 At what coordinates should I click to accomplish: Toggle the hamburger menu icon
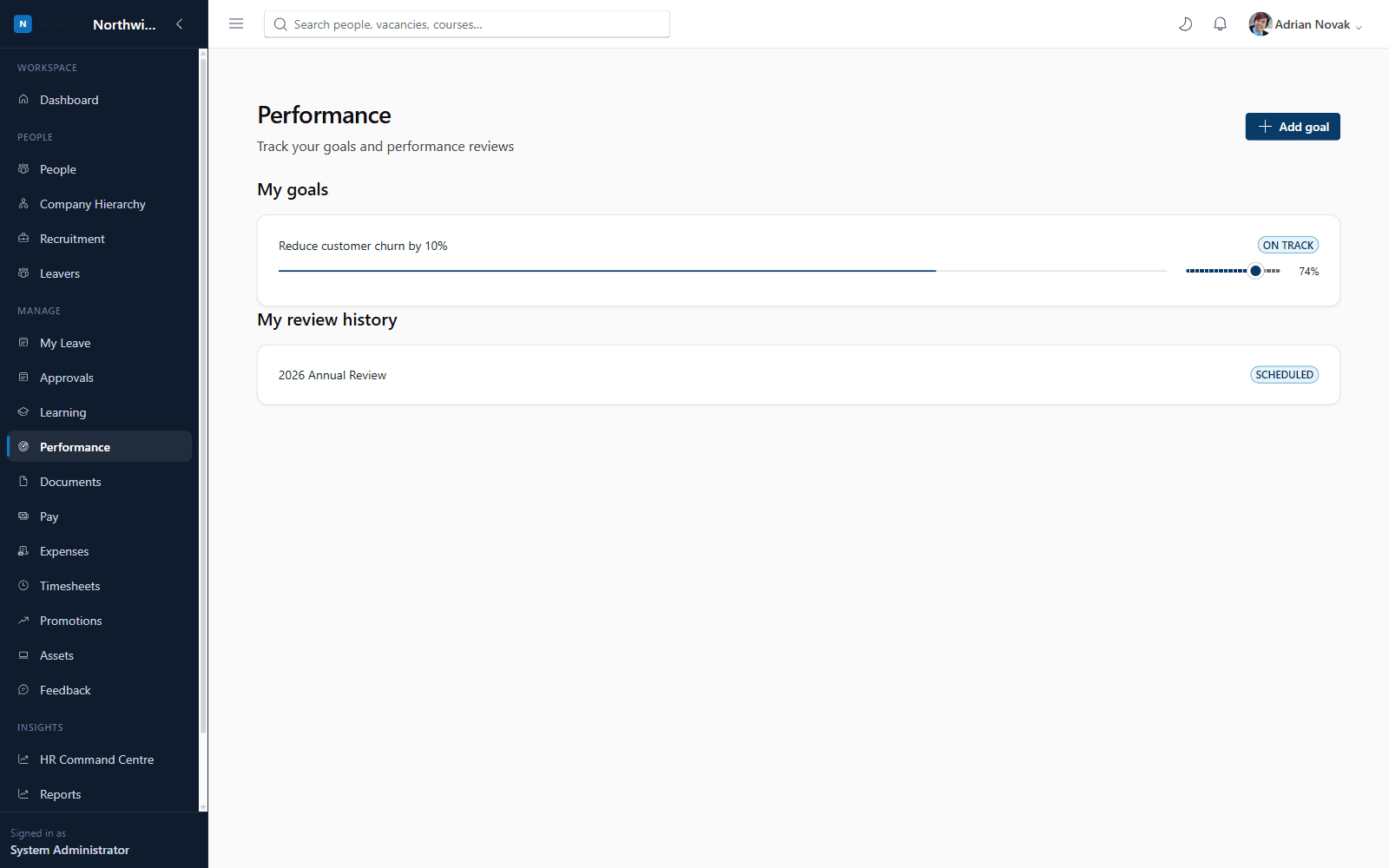pos(236,24)
